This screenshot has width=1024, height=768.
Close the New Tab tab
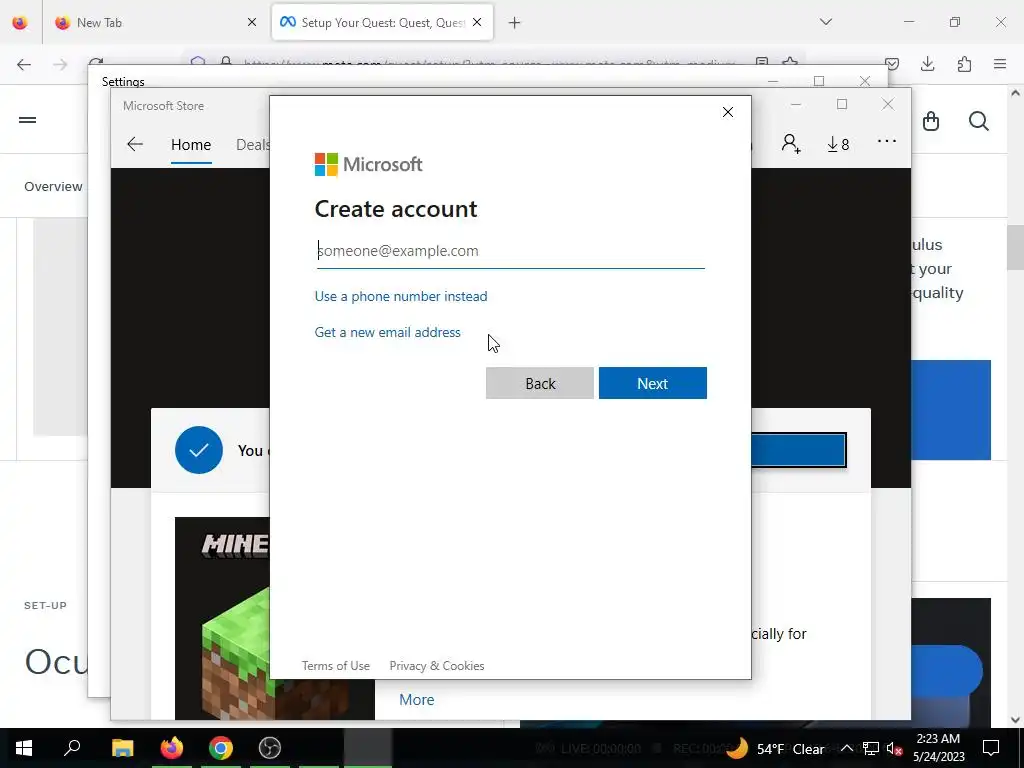[252, 22]
